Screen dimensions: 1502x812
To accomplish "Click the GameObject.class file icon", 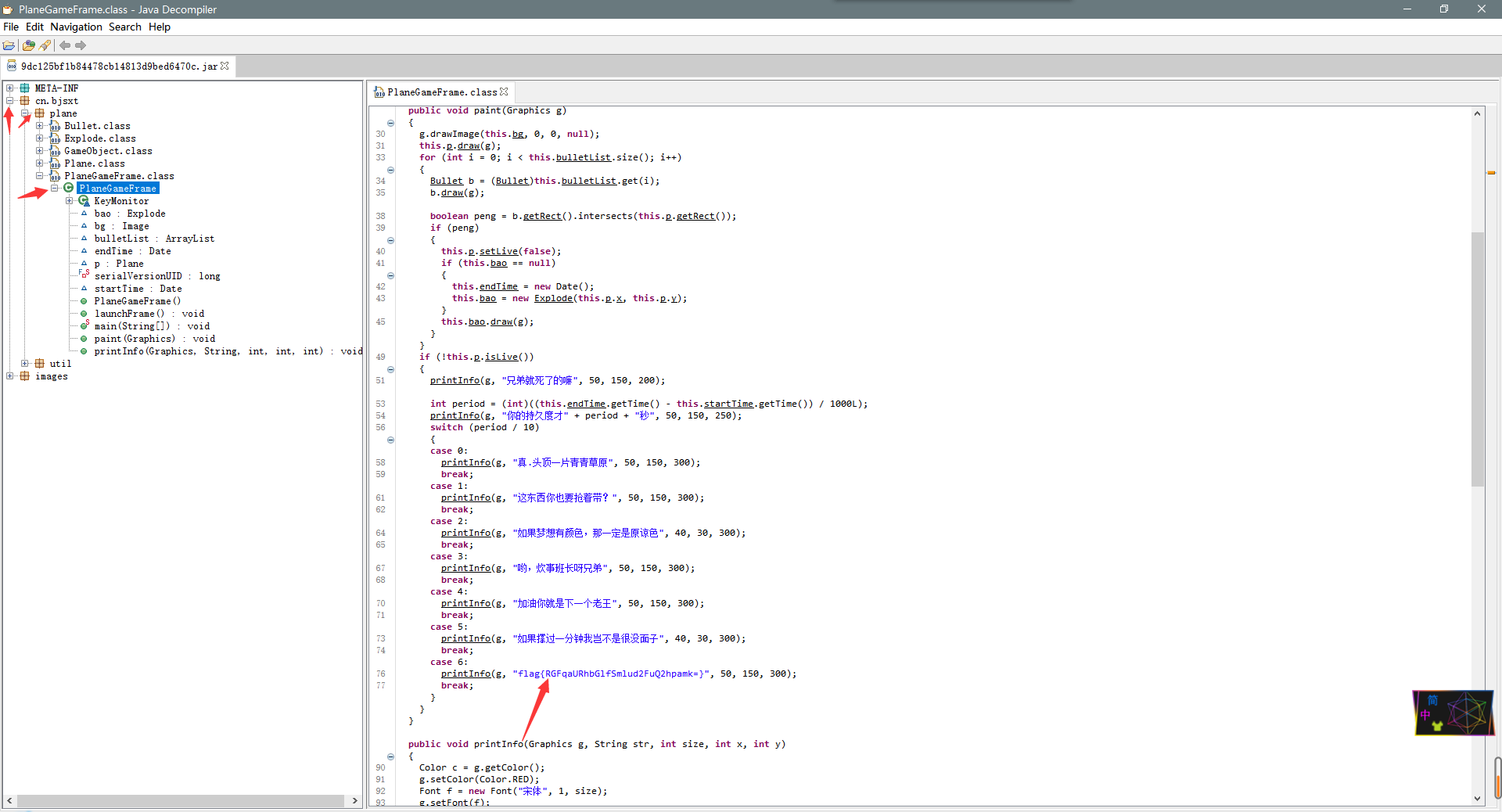I will pyautogui.click(x=55, y=151).
